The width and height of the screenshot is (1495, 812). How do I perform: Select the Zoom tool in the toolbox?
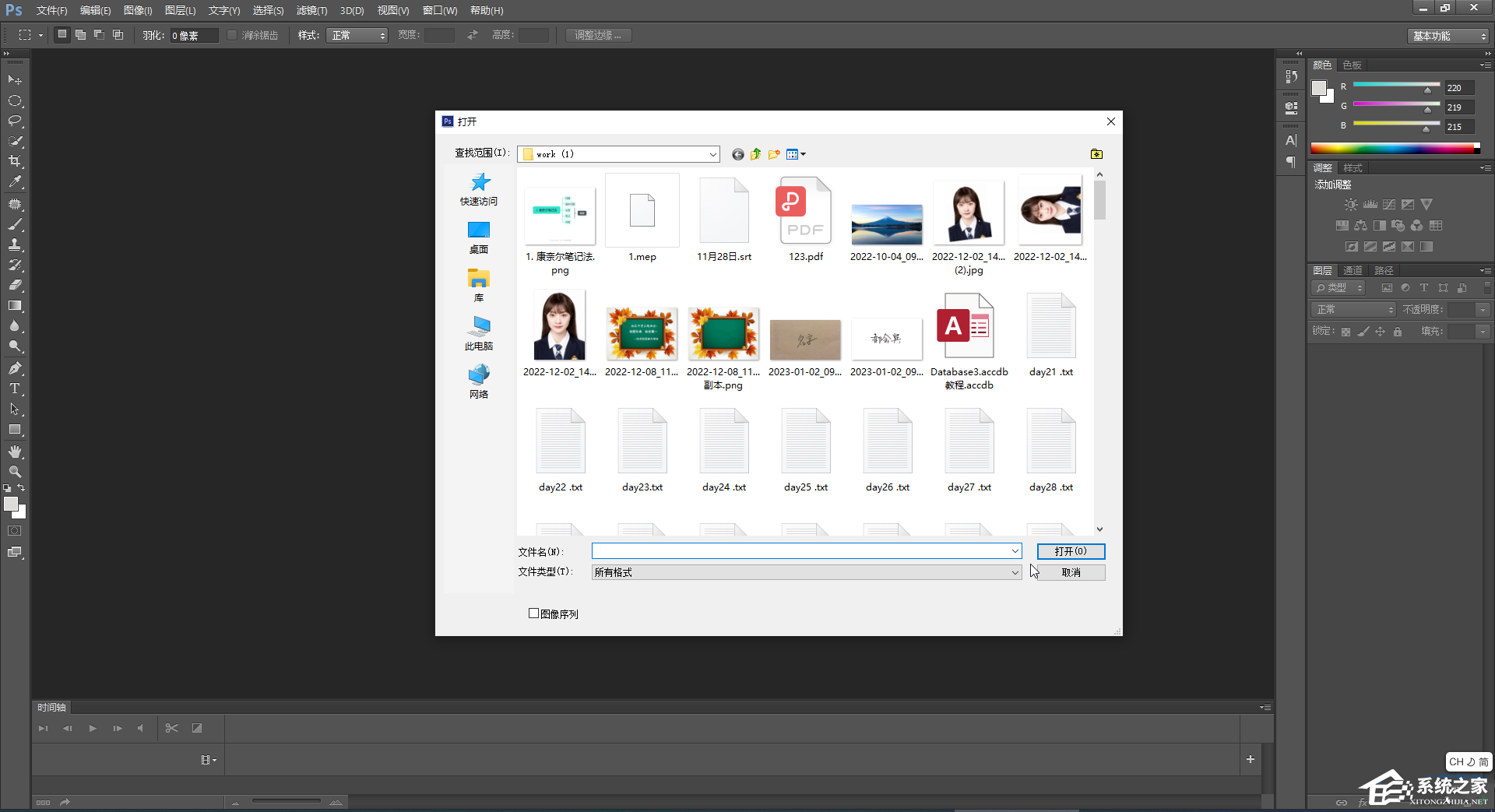coord(15,472)
